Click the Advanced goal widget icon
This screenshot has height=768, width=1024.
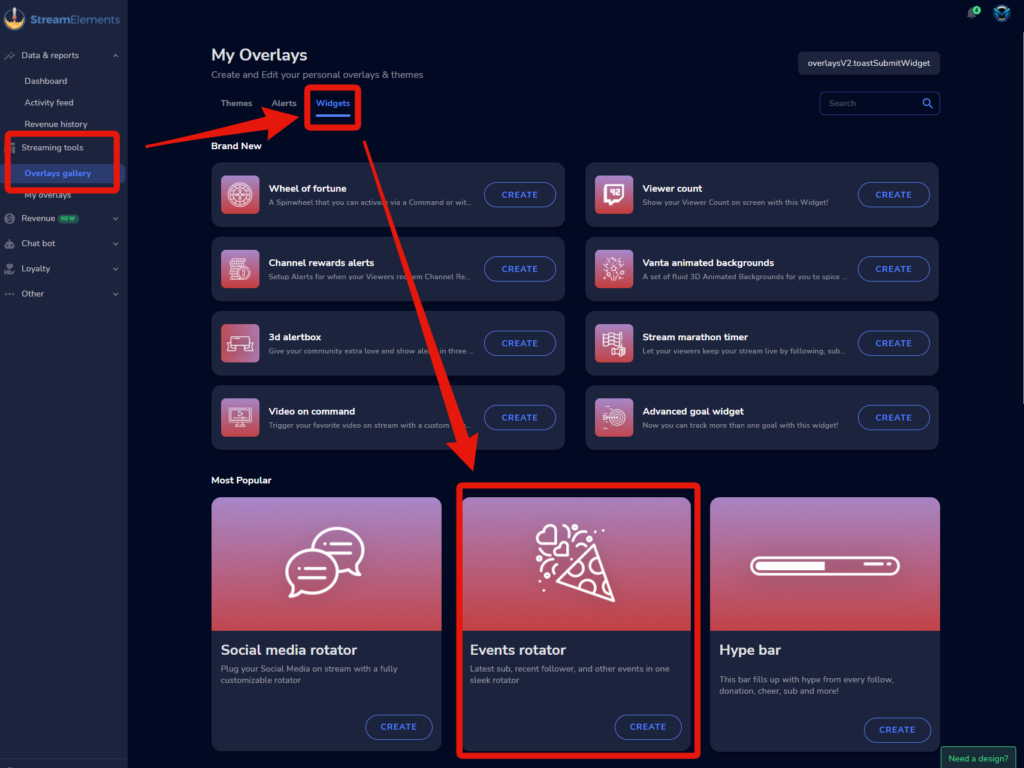613,417
